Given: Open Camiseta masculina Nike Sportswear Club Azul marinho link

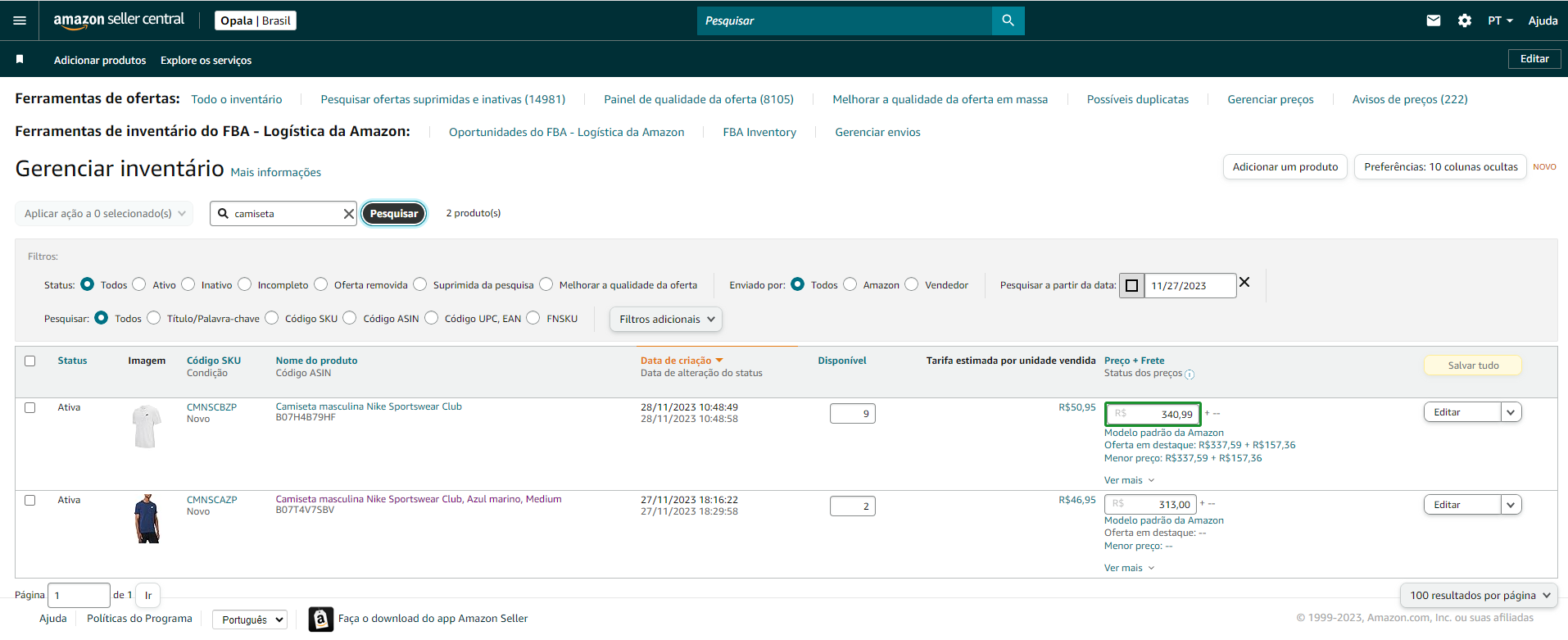Looking at the screenshot, I should click(419, 499).
